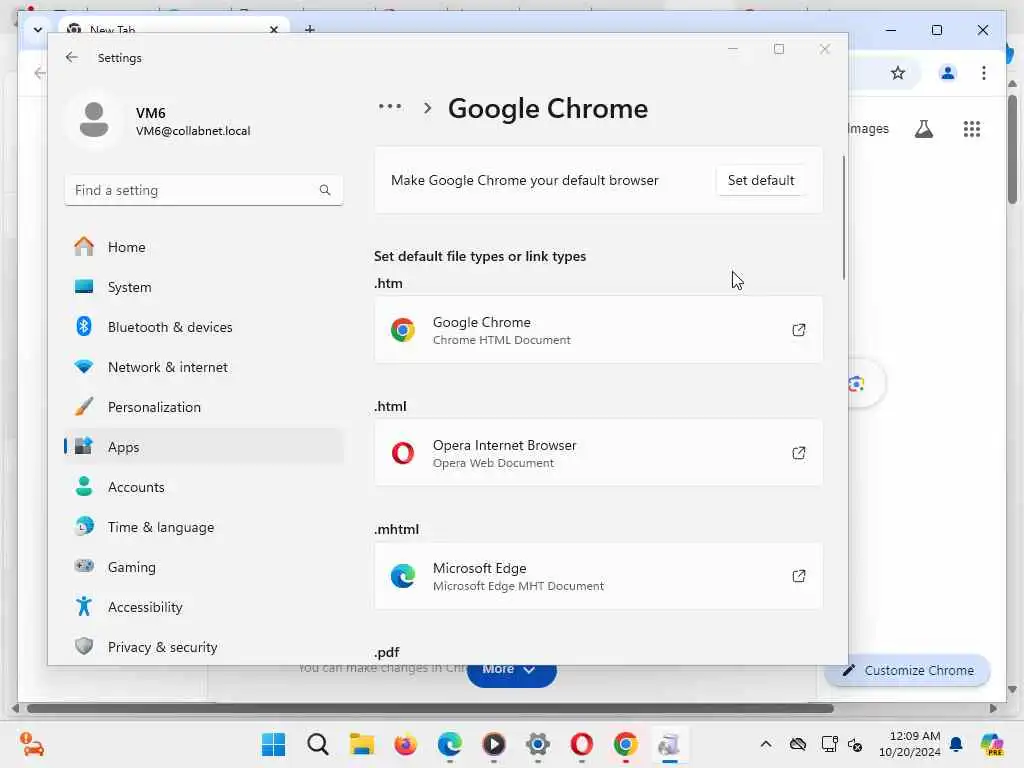Open clock showing 12:09 AM
The height and width of the screenshot is (768, 1024).
910,744
